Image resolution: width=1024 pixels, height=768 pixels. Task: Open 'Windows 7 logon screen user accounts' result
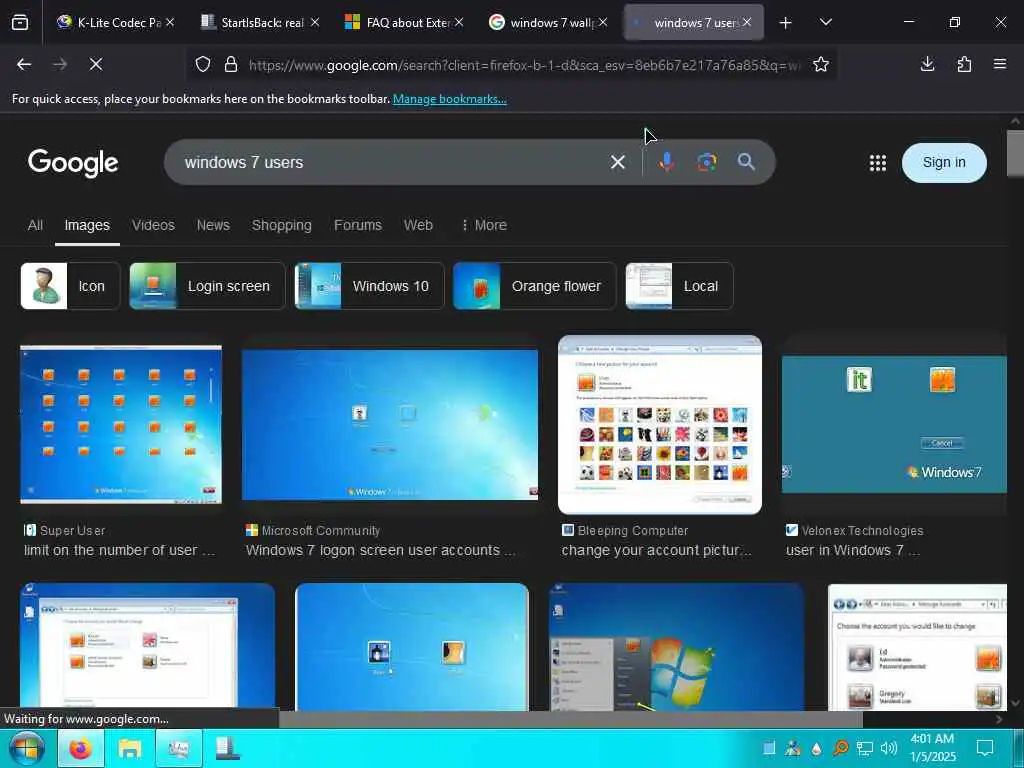[381, 551]
